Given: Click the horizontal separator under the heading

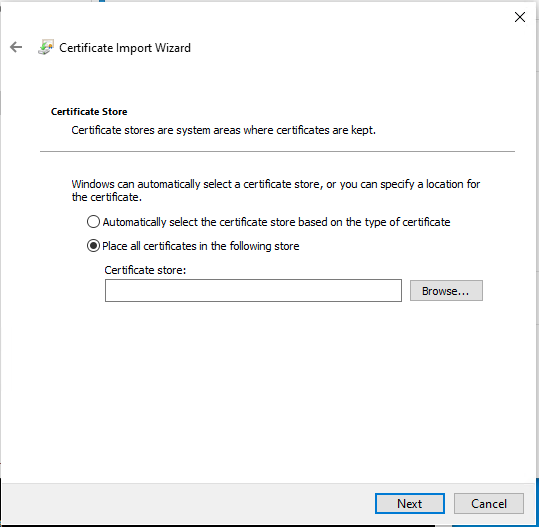Looking at the screenshot, I should point(277,151).
